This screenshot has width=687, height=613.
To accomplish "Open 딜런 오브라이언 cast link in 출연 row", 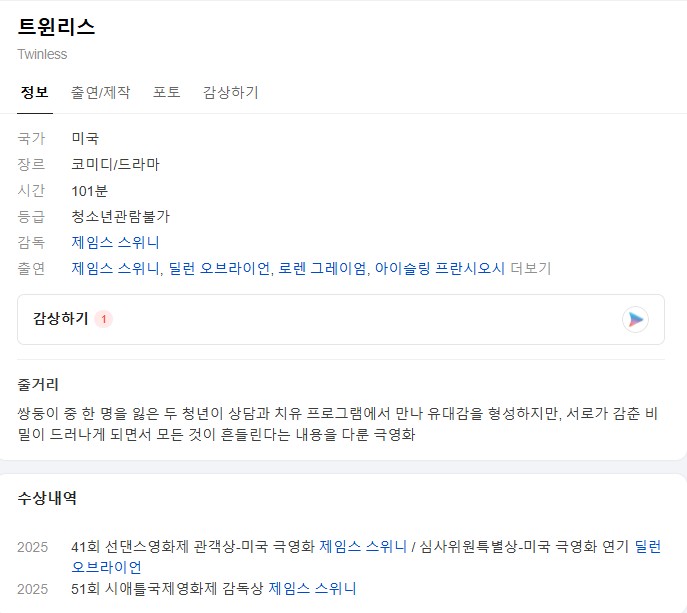I will [x=219, y=268].
